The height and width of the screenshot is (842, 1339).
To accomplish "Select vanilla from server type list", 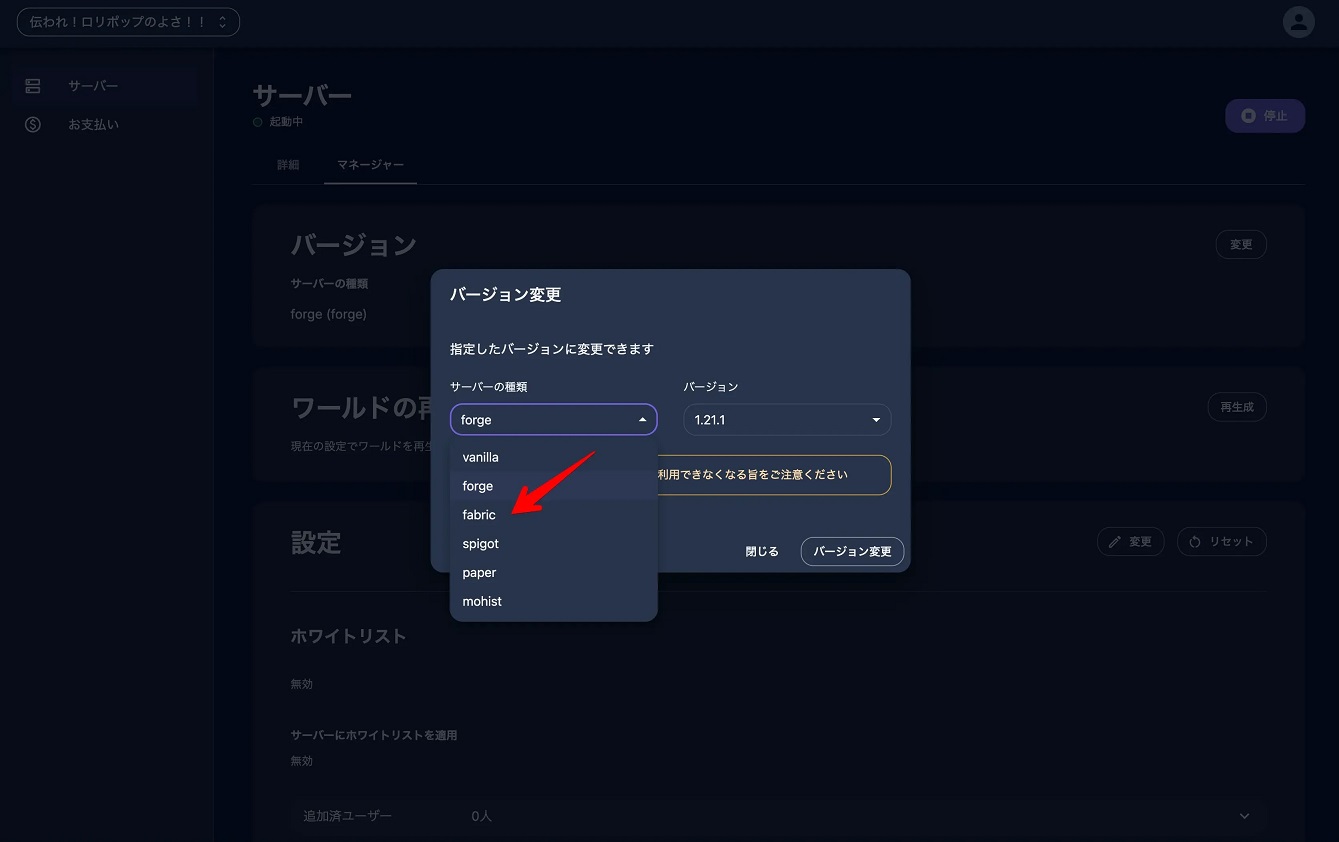I will [x=481, y=457].
